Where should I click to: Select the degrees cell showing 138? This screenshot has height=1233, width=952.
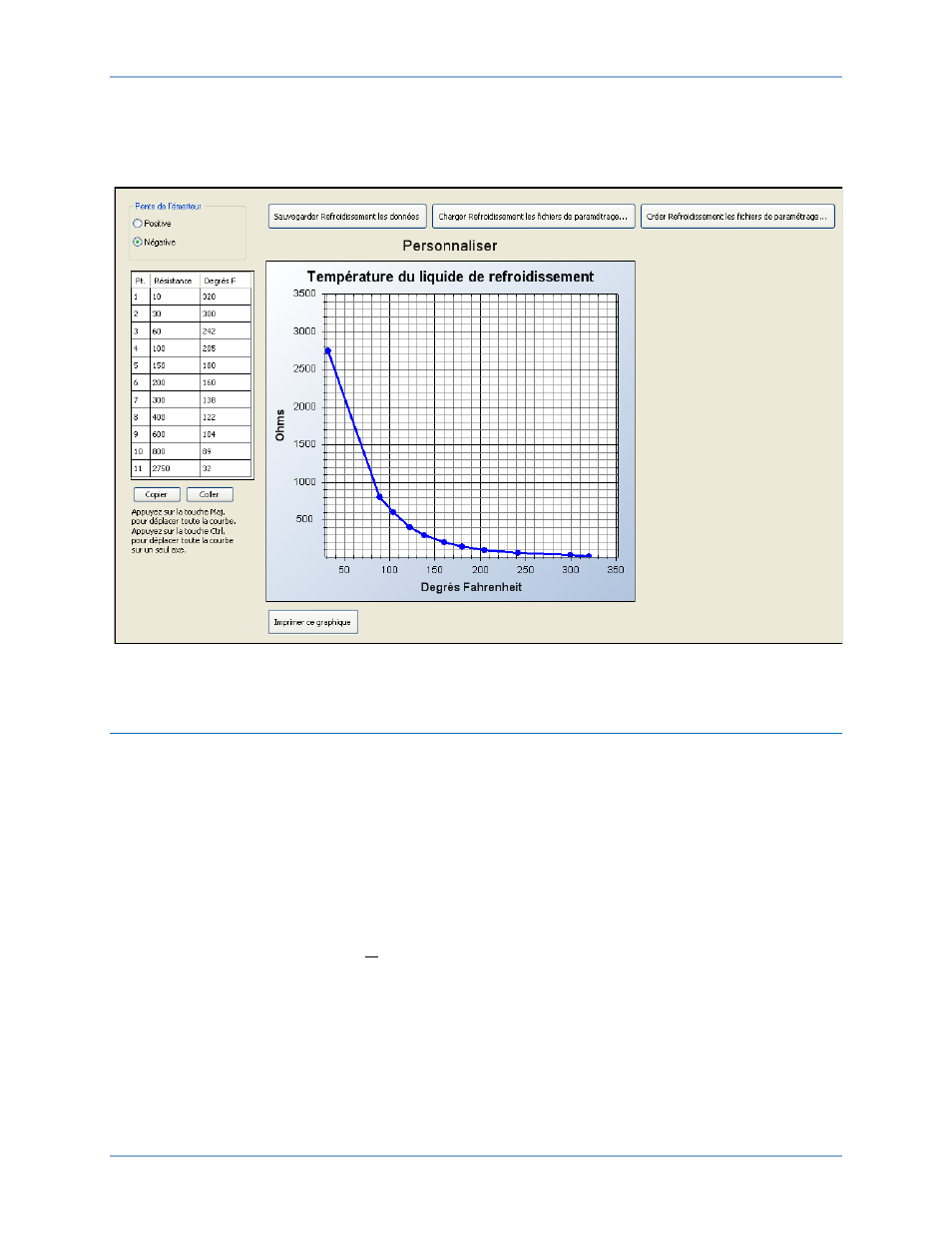pyautogui.click(x=226, y=399)
